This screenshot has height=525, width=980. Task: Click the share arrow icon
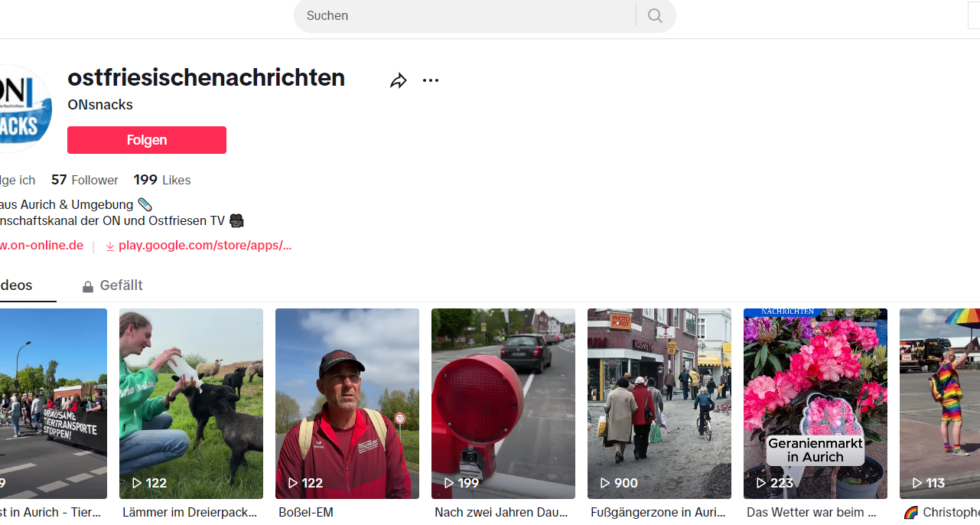[x=398, y=81]
